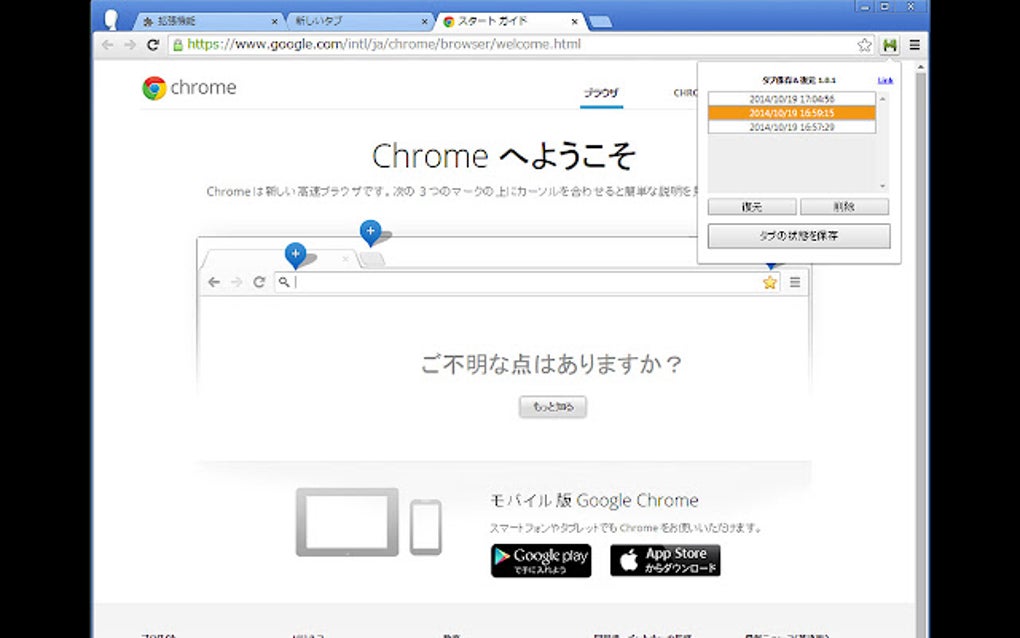Click the menu icon in illustrated browser
1020x638 pixels.
click(795, 282)
